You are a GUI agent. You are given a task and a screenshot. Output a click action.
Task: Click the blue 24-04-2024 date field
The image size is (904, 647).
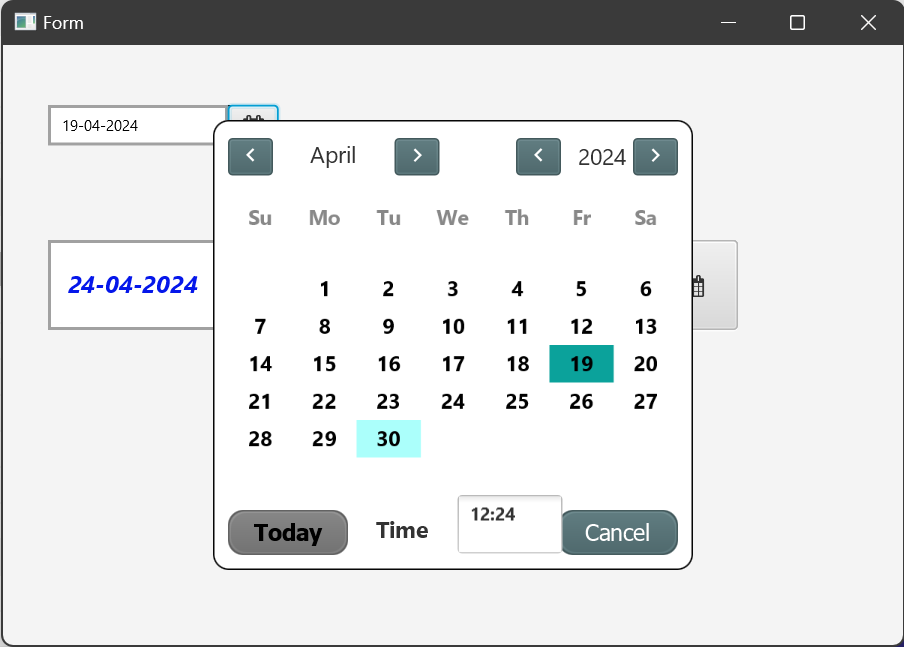click(132, 285)
